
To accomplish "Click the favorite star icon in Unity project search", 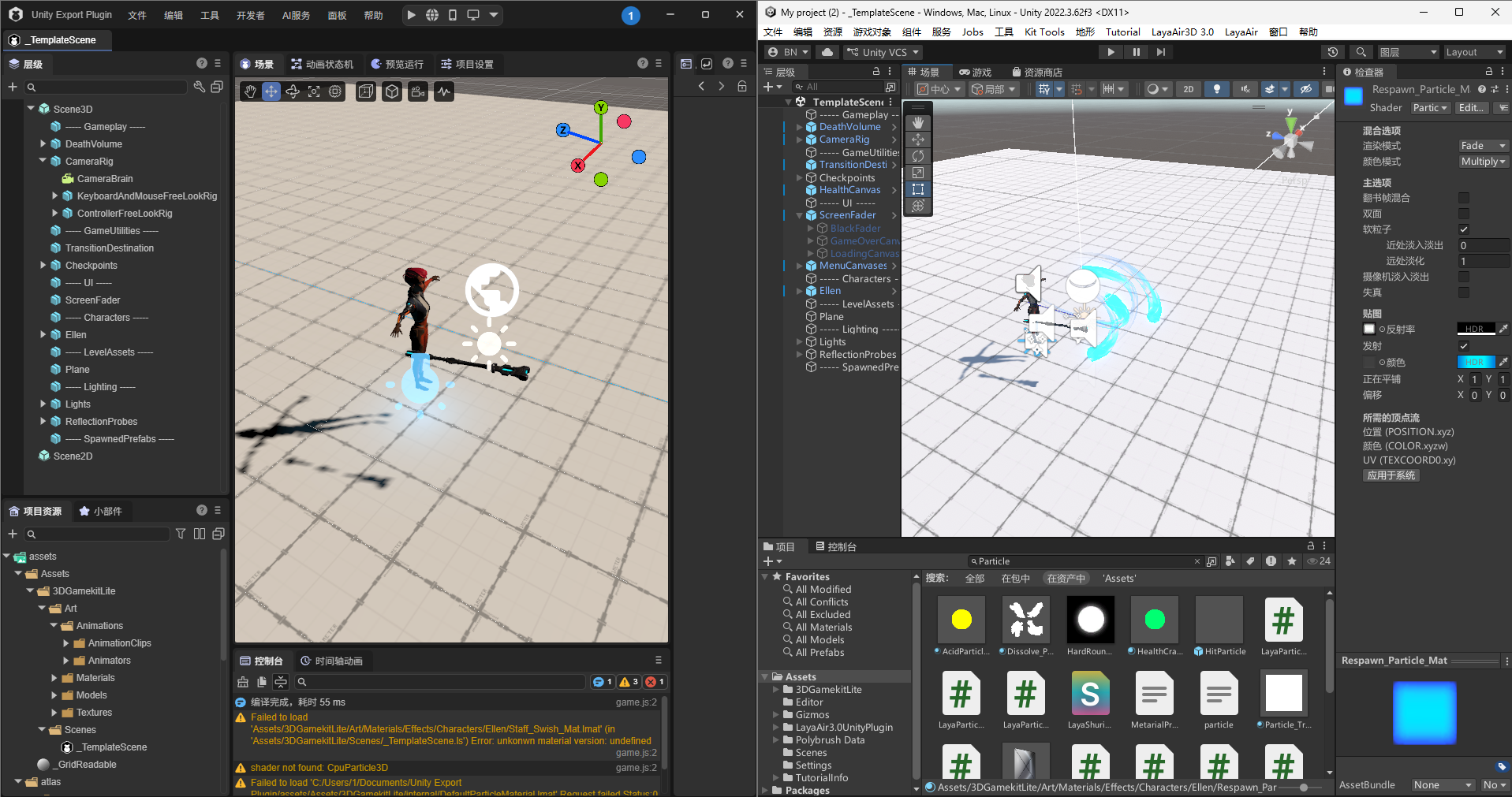I will [x=1291, y=561].
